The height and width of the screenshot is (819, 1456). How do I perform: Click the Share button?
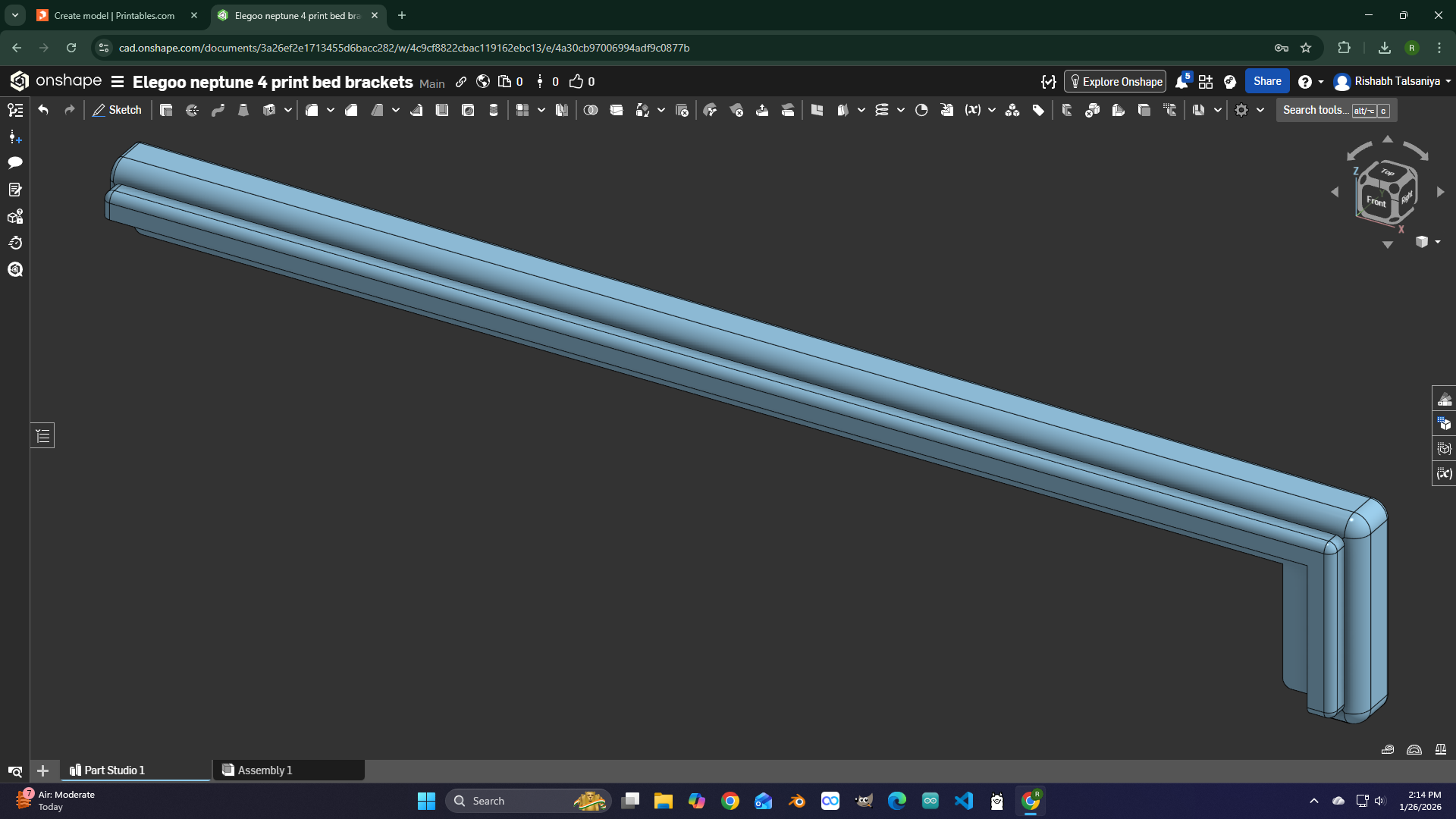1267,81
